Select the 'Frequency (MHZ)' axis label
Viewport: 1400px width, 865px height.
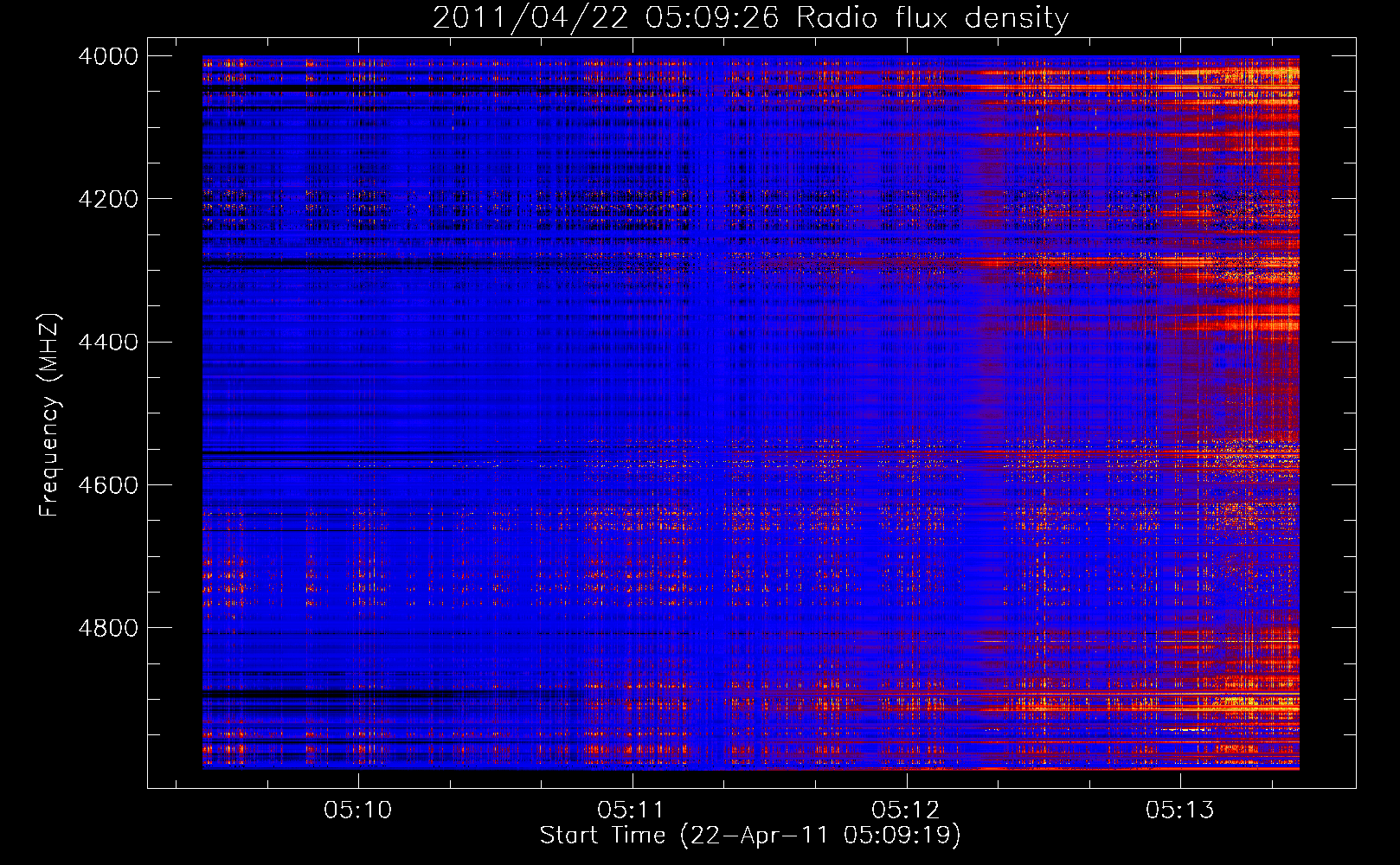(x=50, y=415)
